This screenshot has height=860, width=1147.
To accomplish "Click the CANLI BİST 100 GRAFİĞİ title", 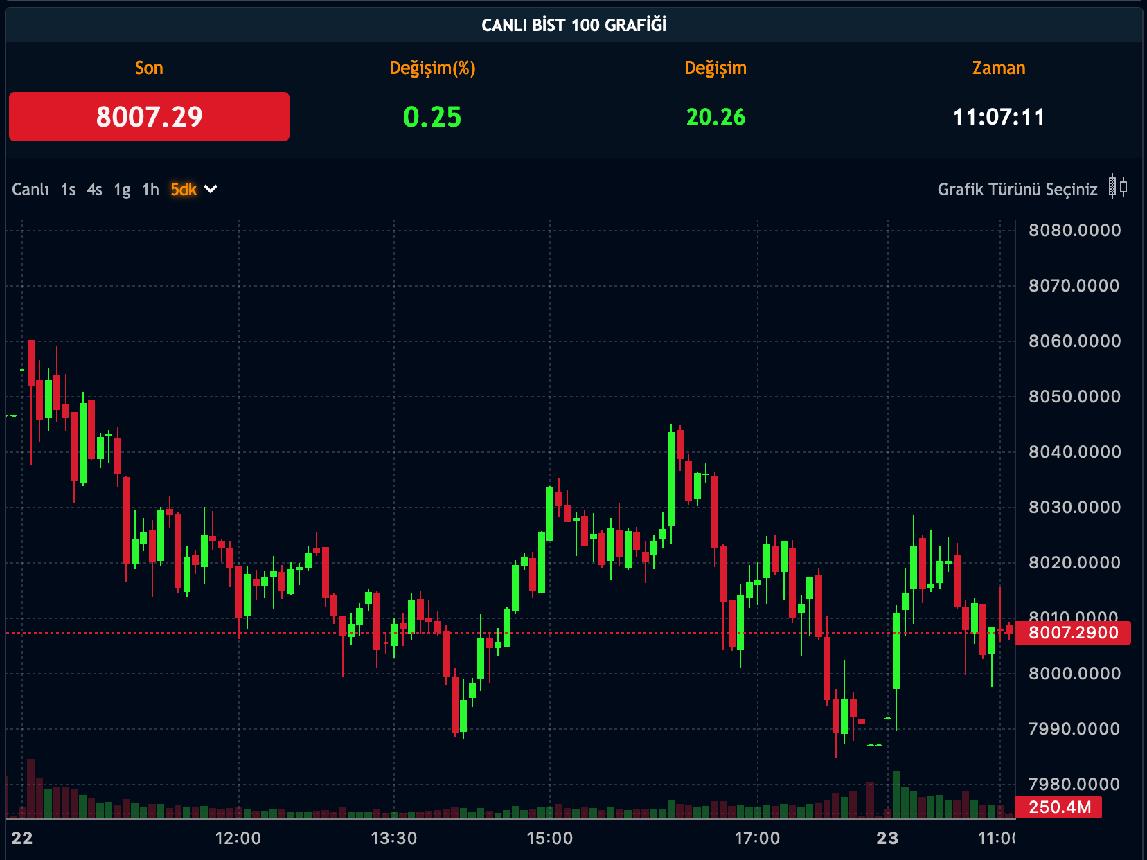I will (x=574, y=25).
